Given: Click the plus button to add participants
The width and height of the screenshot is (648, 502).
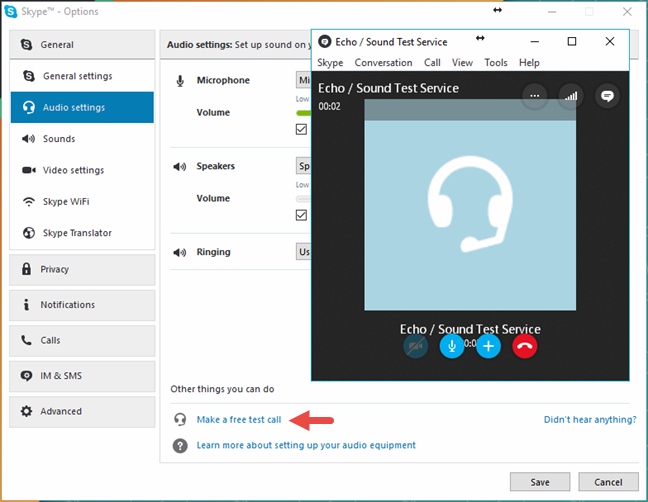Looking at the screenshot, I should 488,346.
